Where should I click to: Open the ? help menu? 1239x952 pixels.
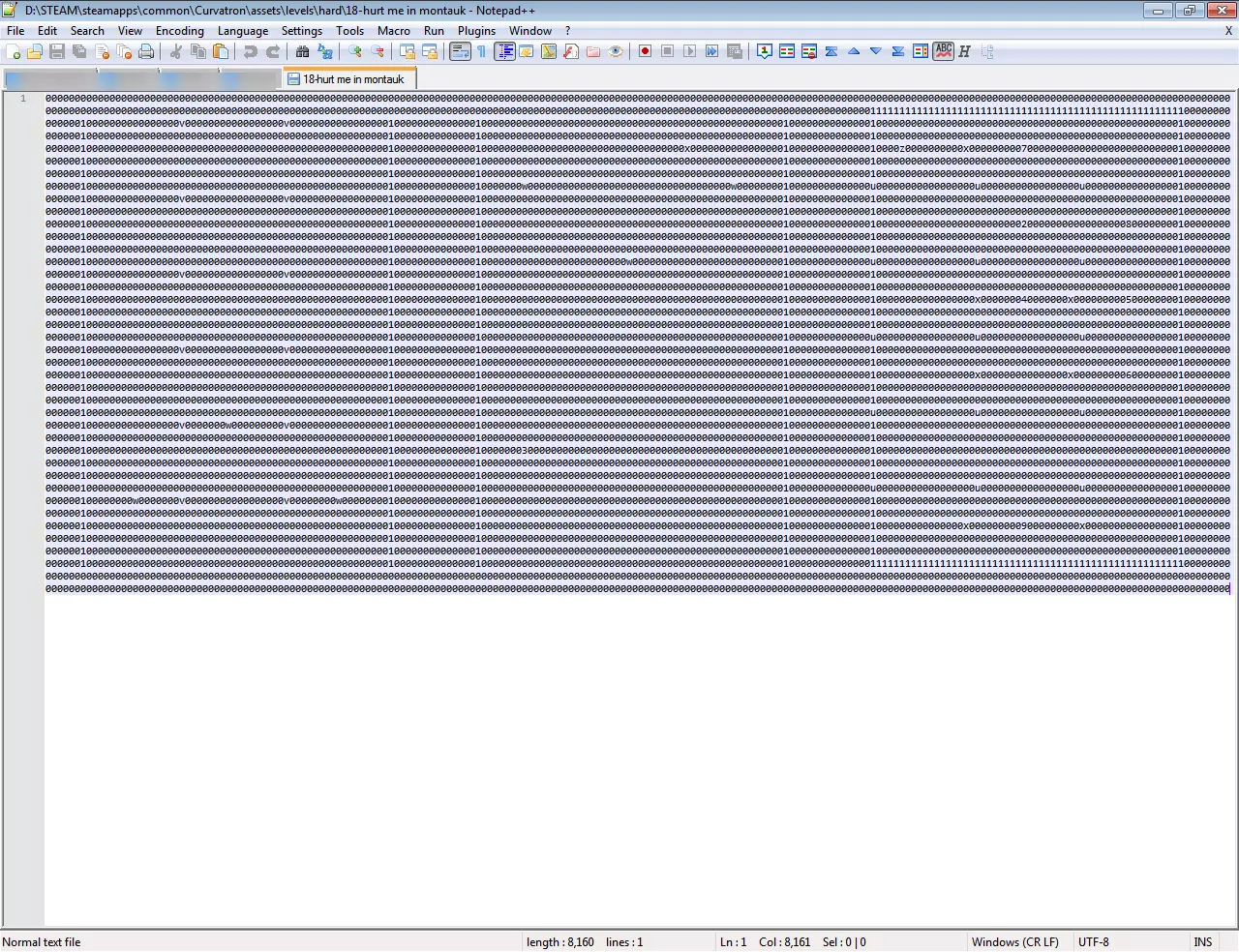pyautogui.click(x=568, y=31)
